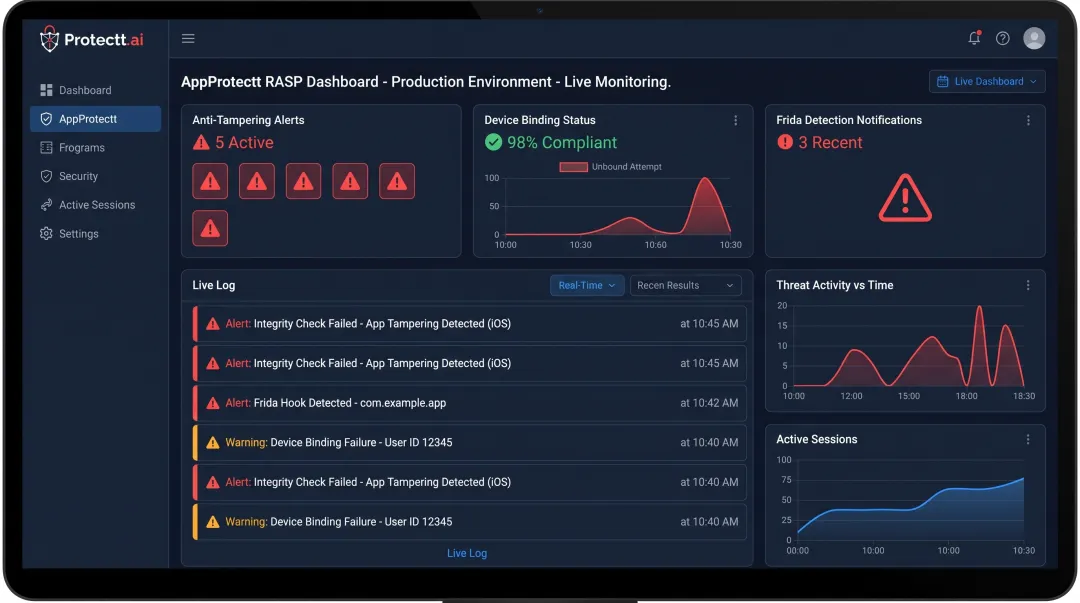Toggle the hamburger menu icon

click(x=188, y=39)
